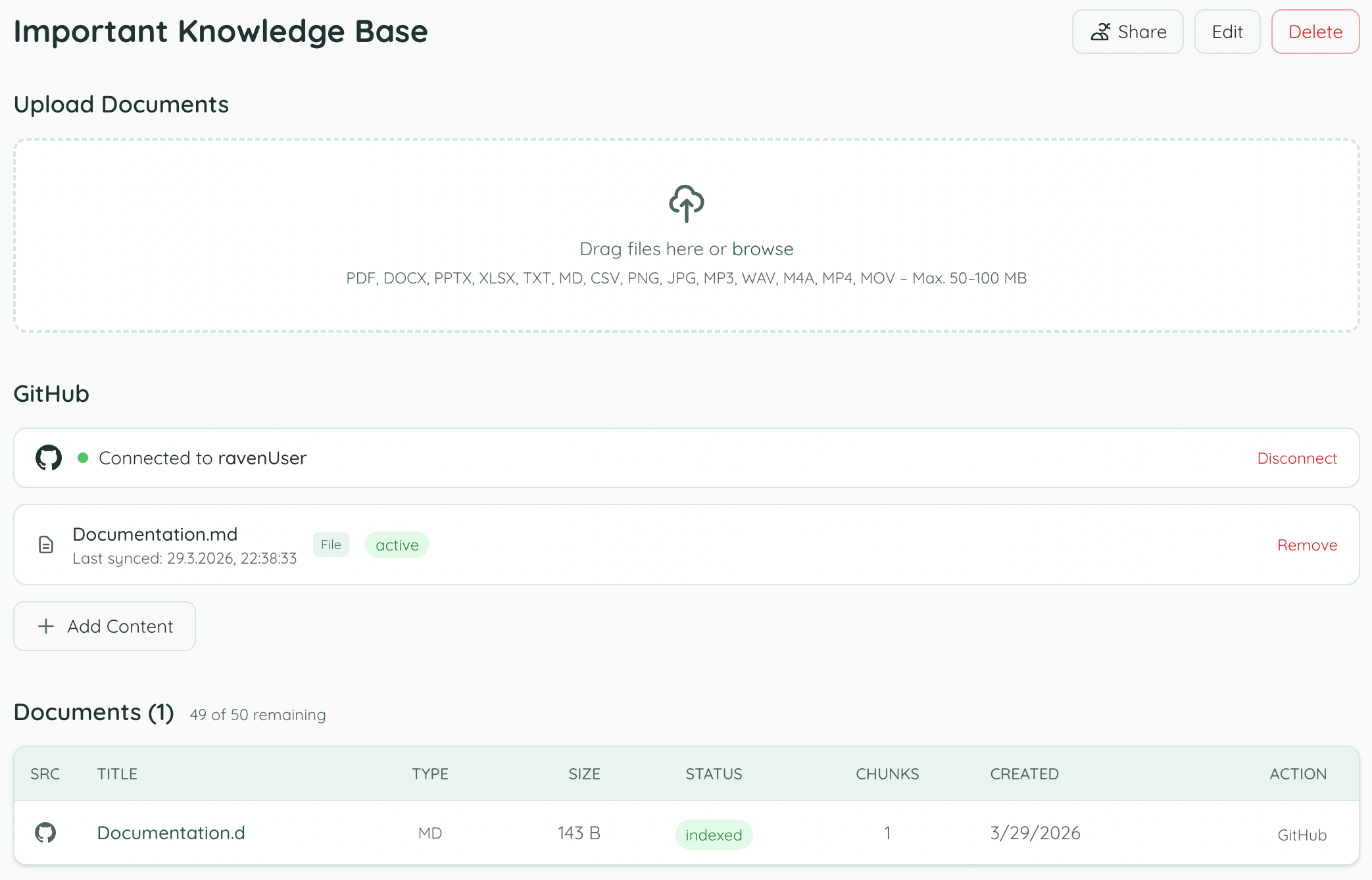Sort by the CREATED column header
This screenshot has width=1372, height=880.
(x=1024, y=774)
